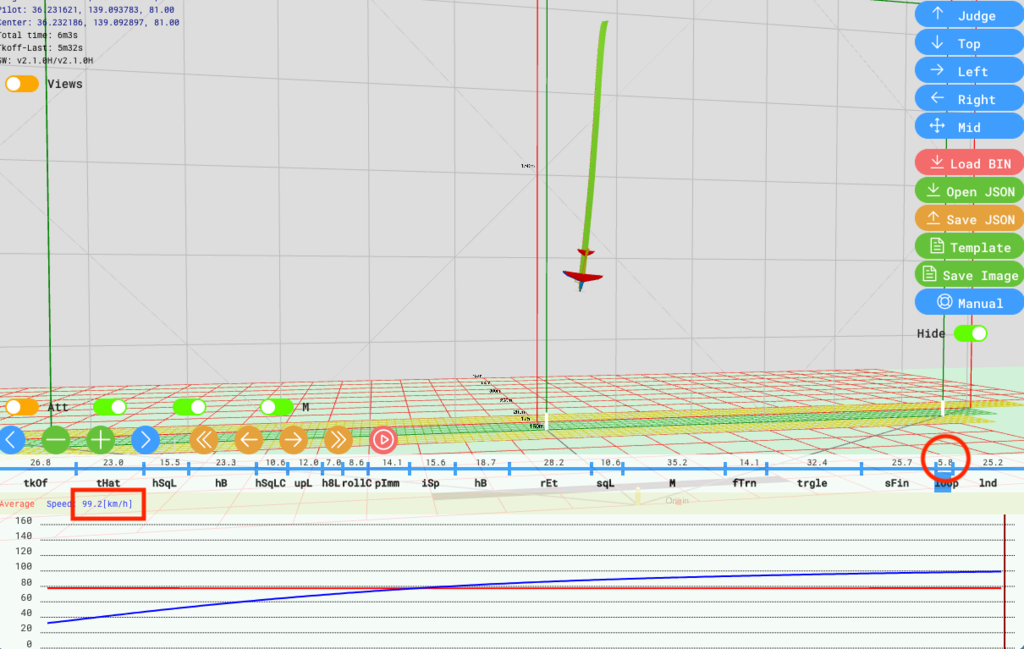This screenshot has width=1024, height=649.
Task: Select lnd landing segment
Action: (x=988, y=483)
